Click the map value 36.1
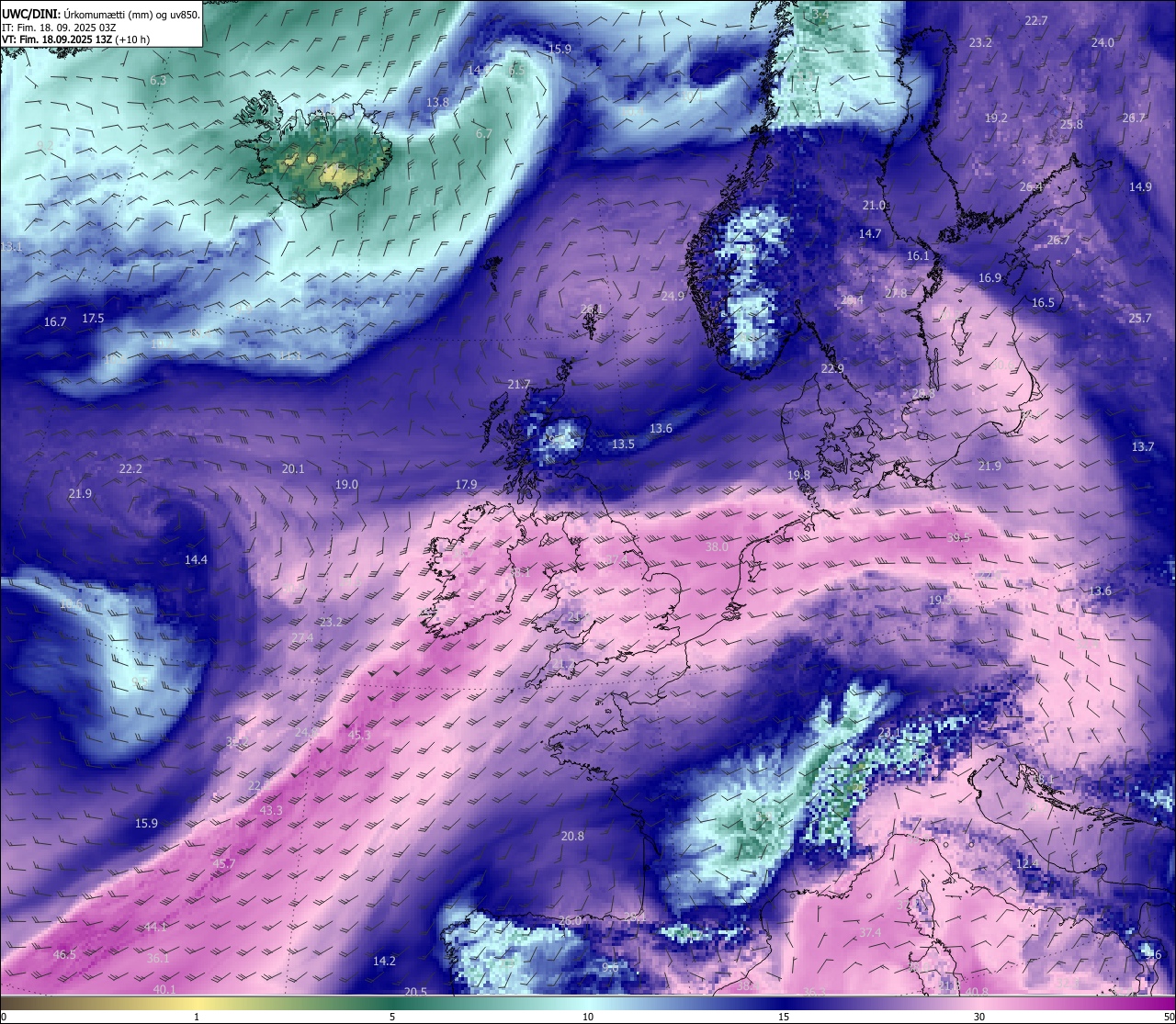Viewport: 1176px width, 1024px height. click(158, 958)
